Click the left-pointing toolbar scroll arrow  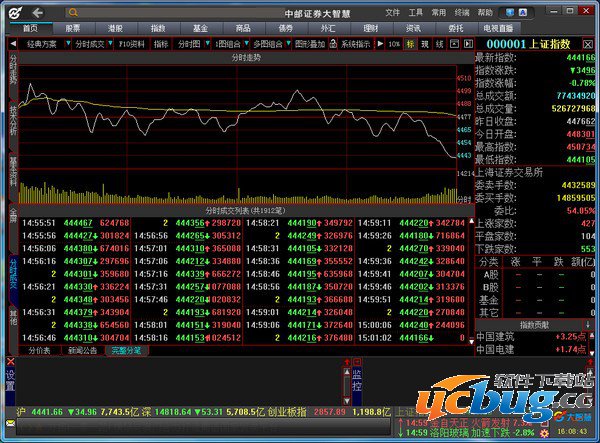point(13,44)
